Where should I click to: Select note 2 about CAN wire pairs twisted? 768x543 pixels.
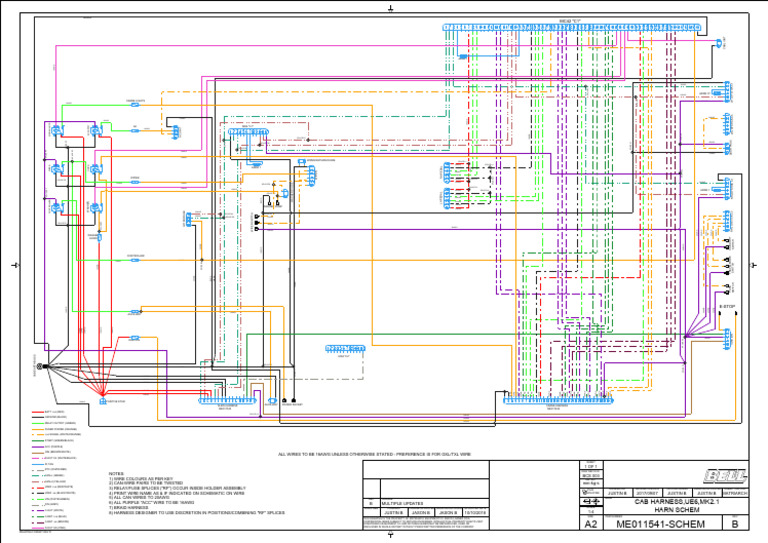[146, 483]
